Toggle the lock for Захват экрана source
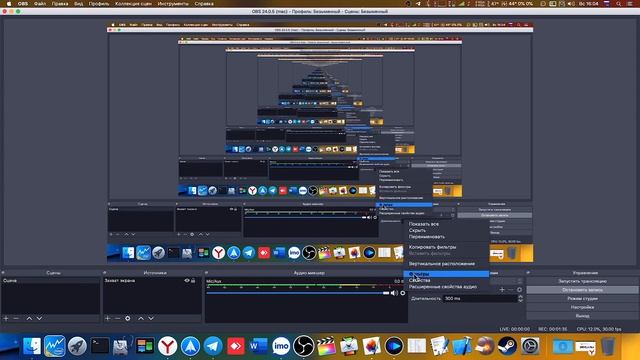 pyautogui.click(x=193, y=280)
